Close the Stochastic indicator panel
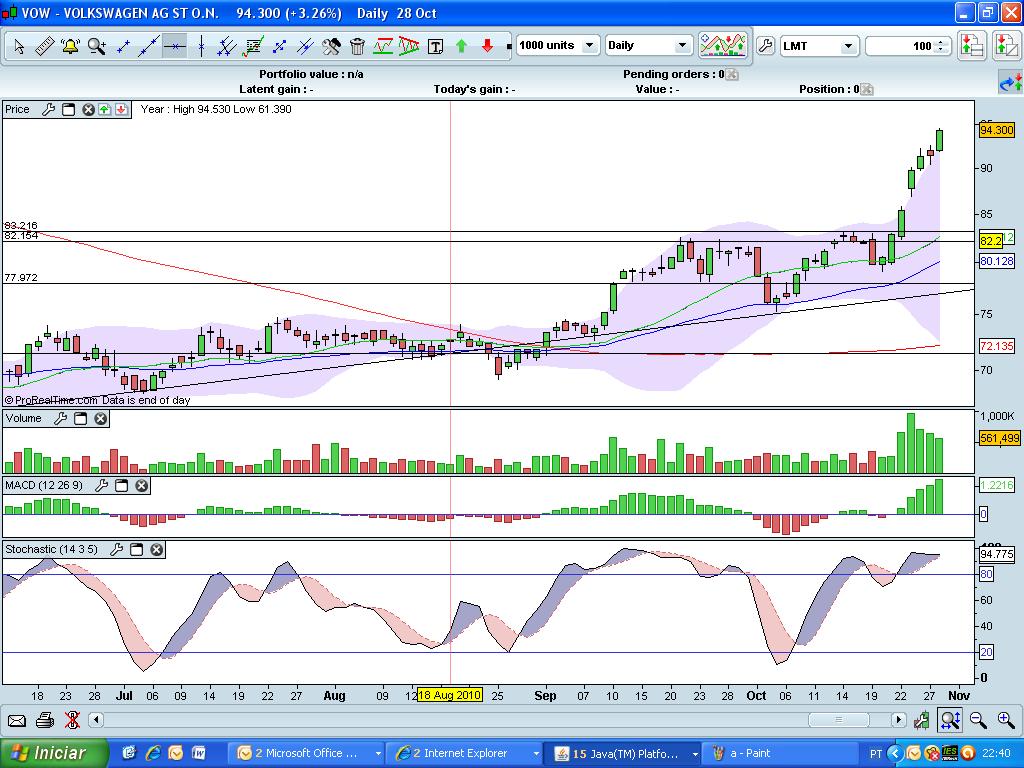 (157, 550)
